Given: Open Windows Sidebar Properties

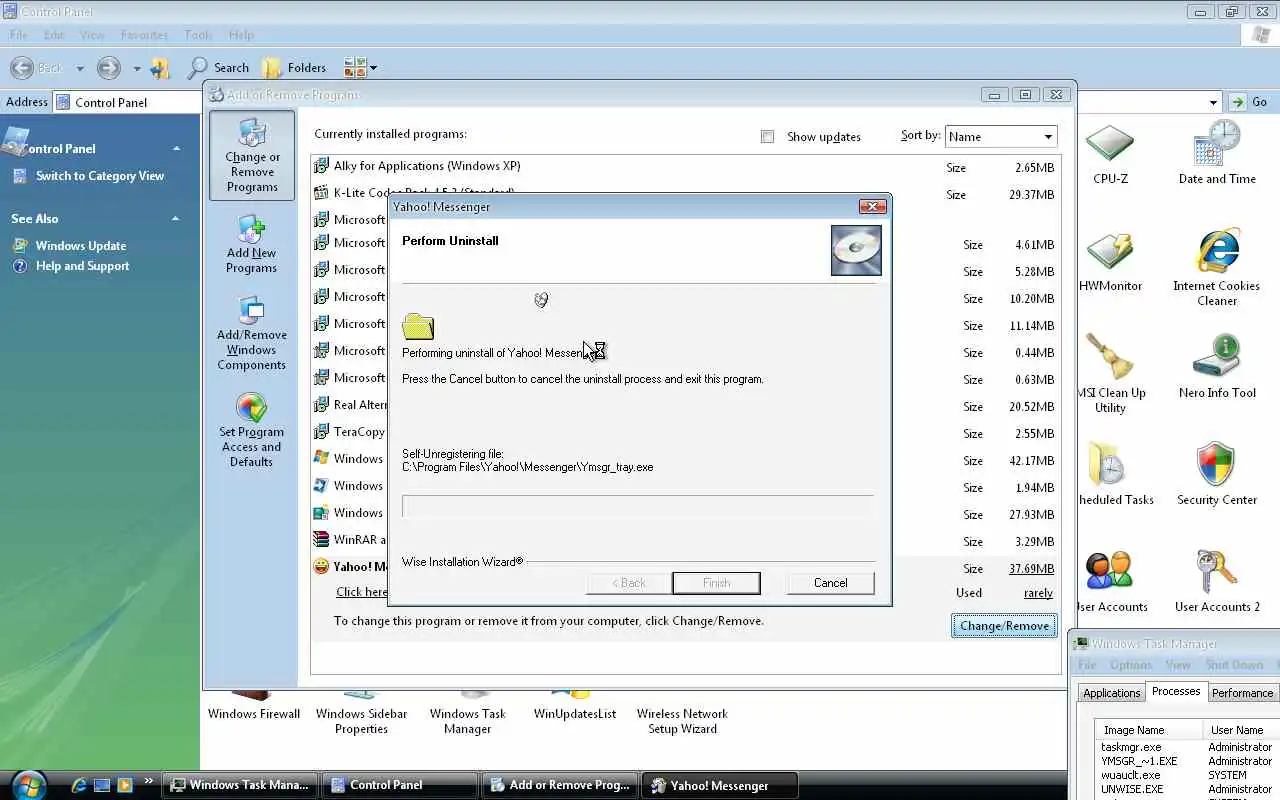Looking at the screenshot, I should pos(361,713).
